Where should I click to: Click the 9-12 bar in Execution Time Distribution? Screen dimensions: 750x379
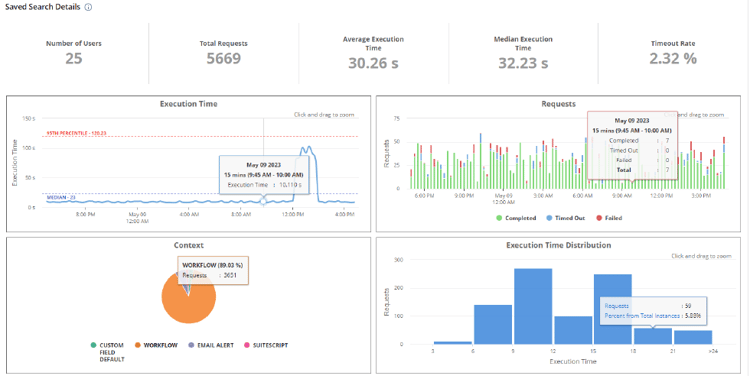[533, 306]
